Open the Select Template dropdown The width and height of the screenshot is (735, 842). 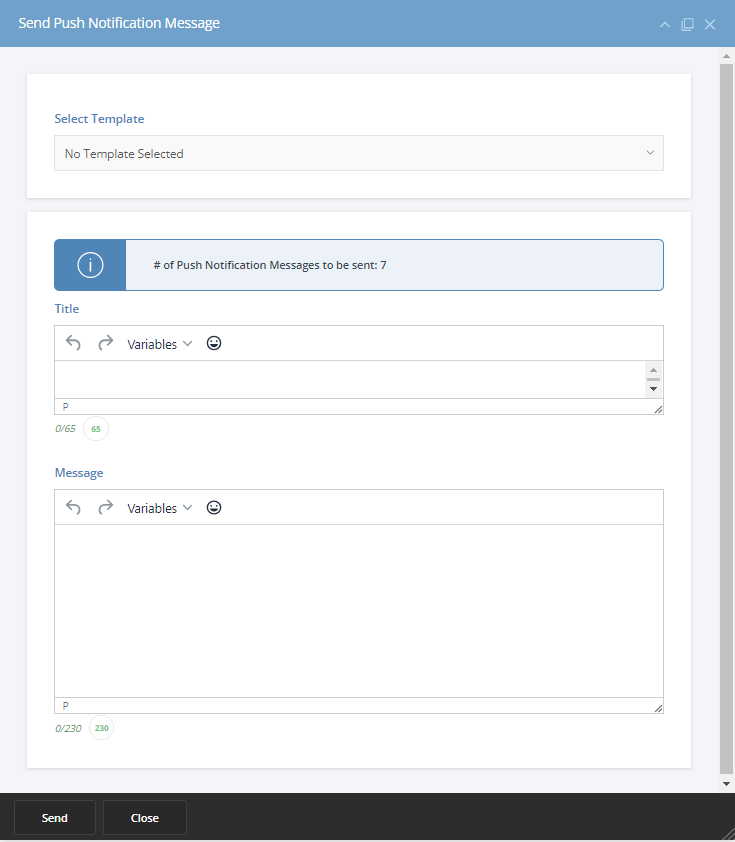[359, 154]
